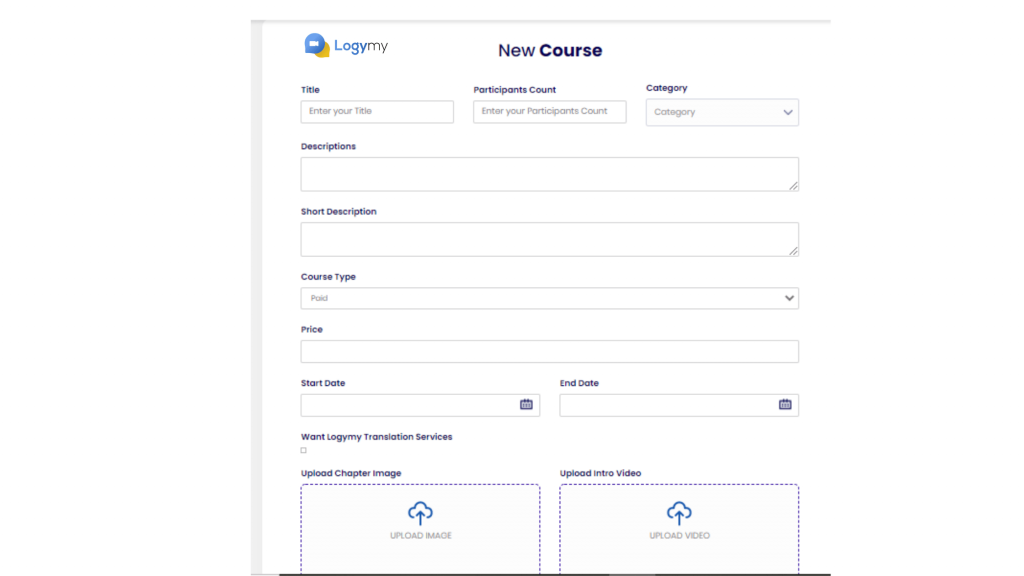Image resolution: width=1024 pixels, height=576 pixels.
Task: Click the Course Type label
Action: [328, 277]
